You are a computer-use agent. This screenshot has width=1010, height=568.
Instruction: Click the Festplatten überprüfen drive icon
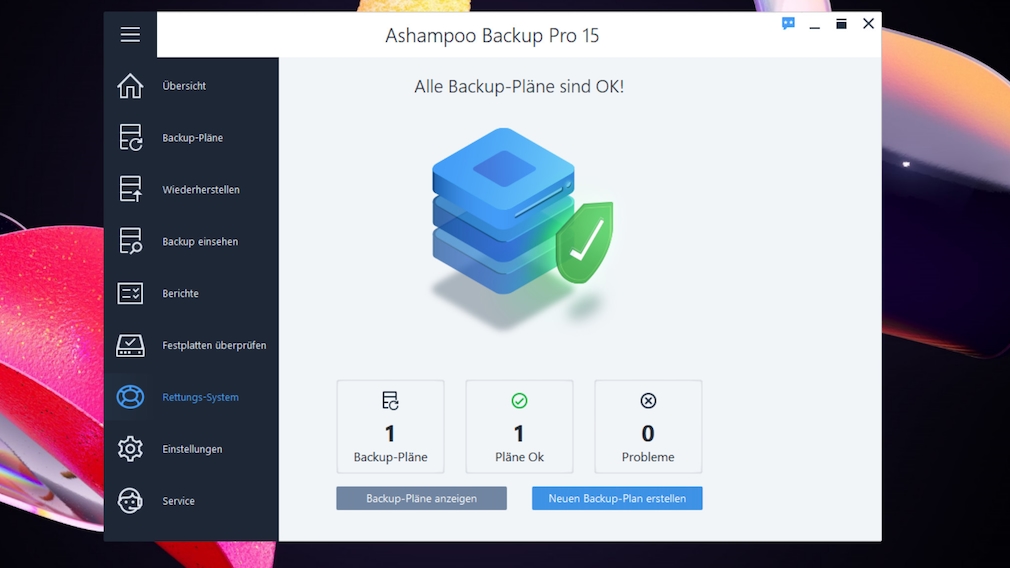130,345
